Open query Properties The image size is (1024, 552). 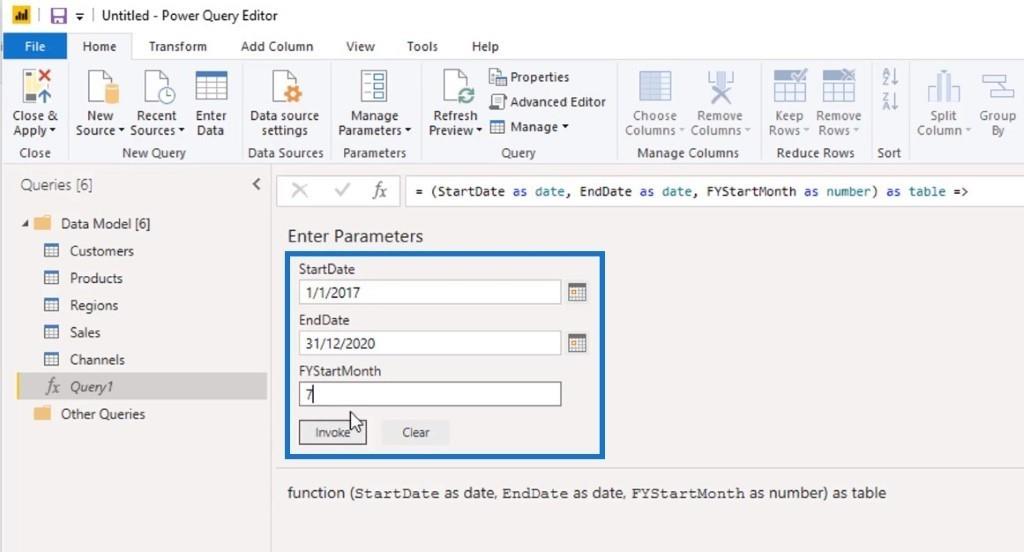(x=529, y=77)
